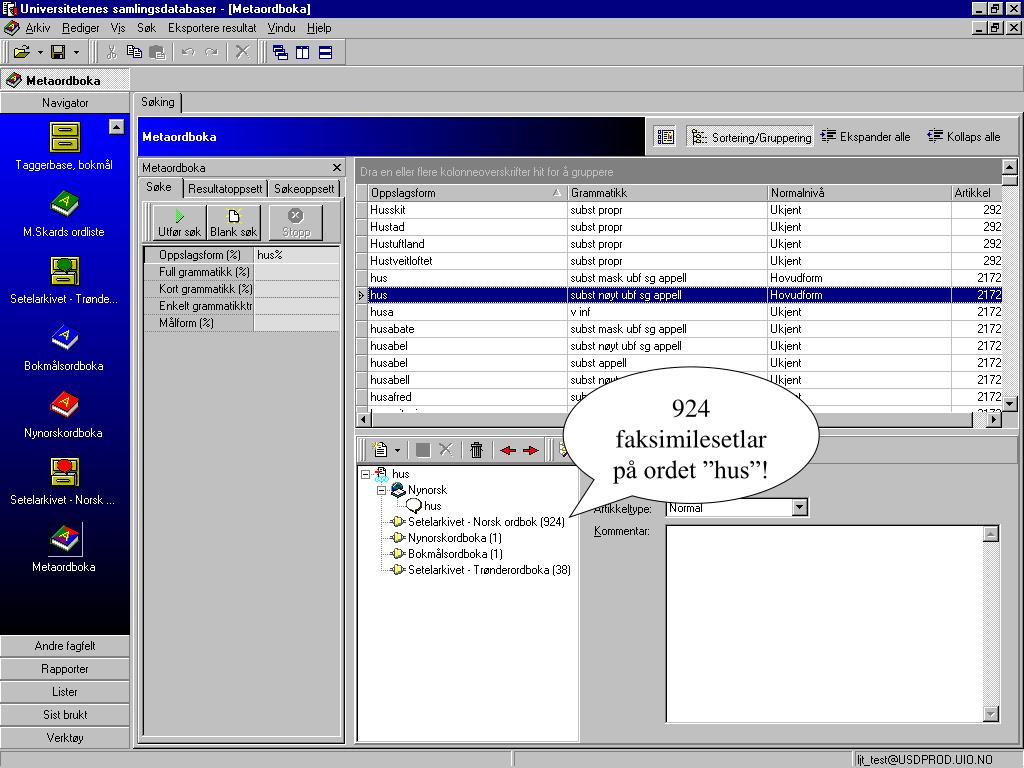
Task: Open the Søking tab
Action: click(158, 103)
